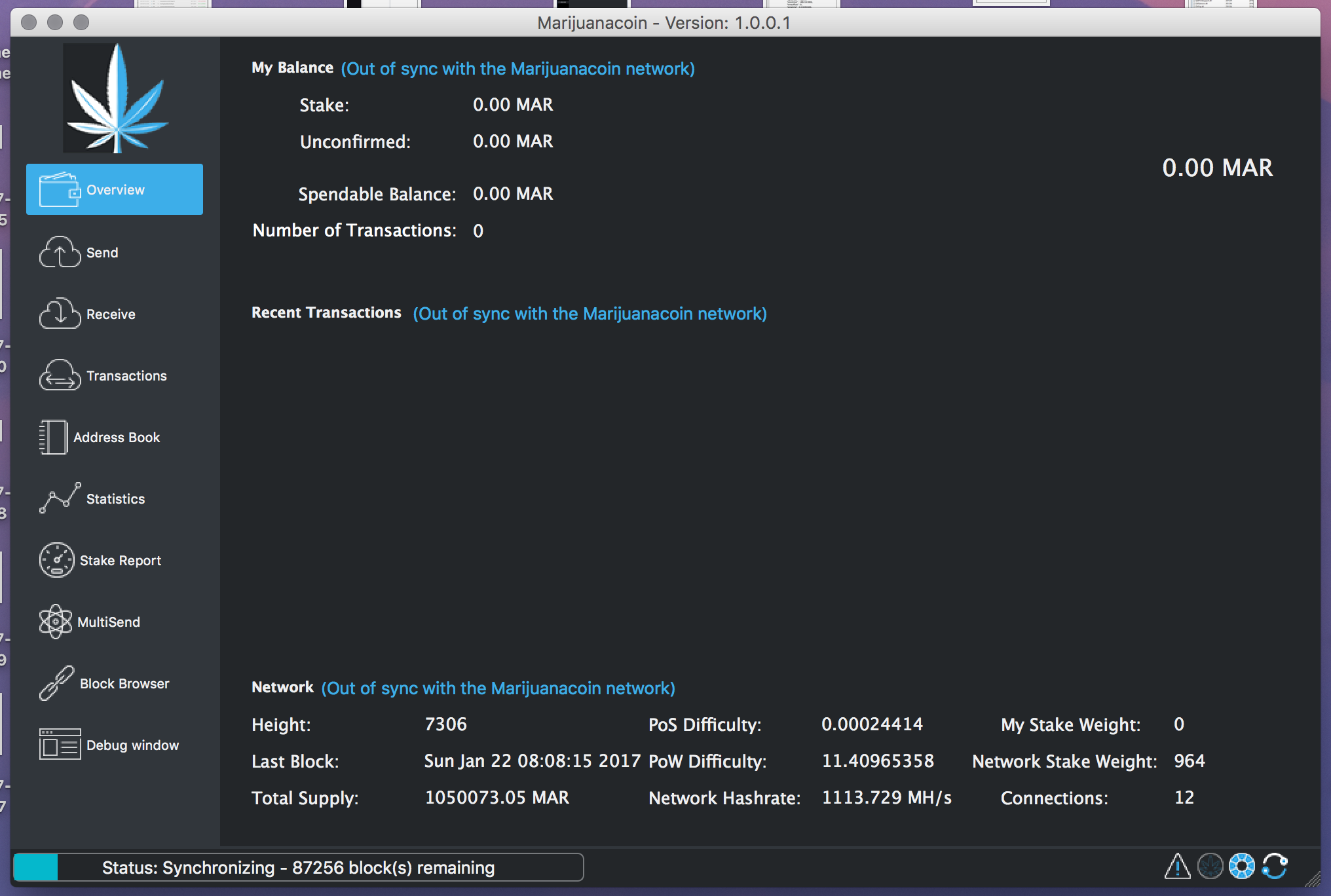The height and width of the screenshot is (896, 1331).
Task: Click the Address Book notebook icon
Action: click(53, 437)
